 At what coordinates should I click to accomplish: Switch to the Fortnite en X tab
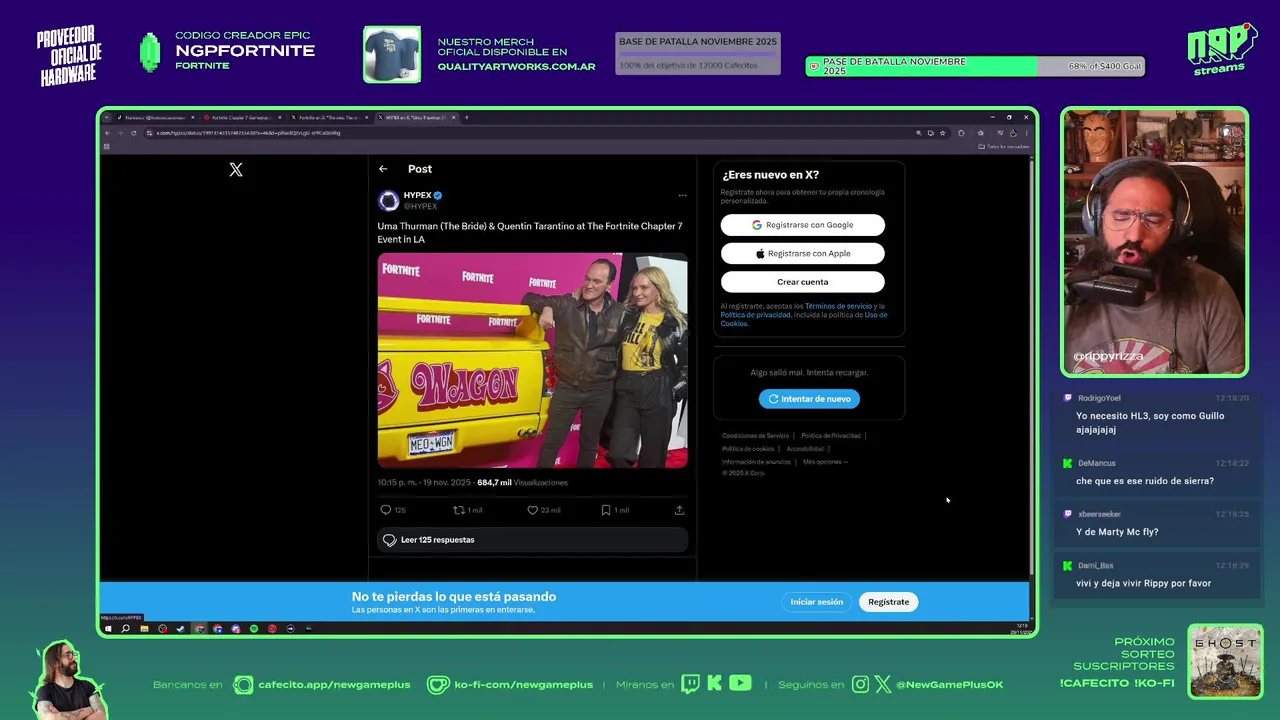click(329, 117)
